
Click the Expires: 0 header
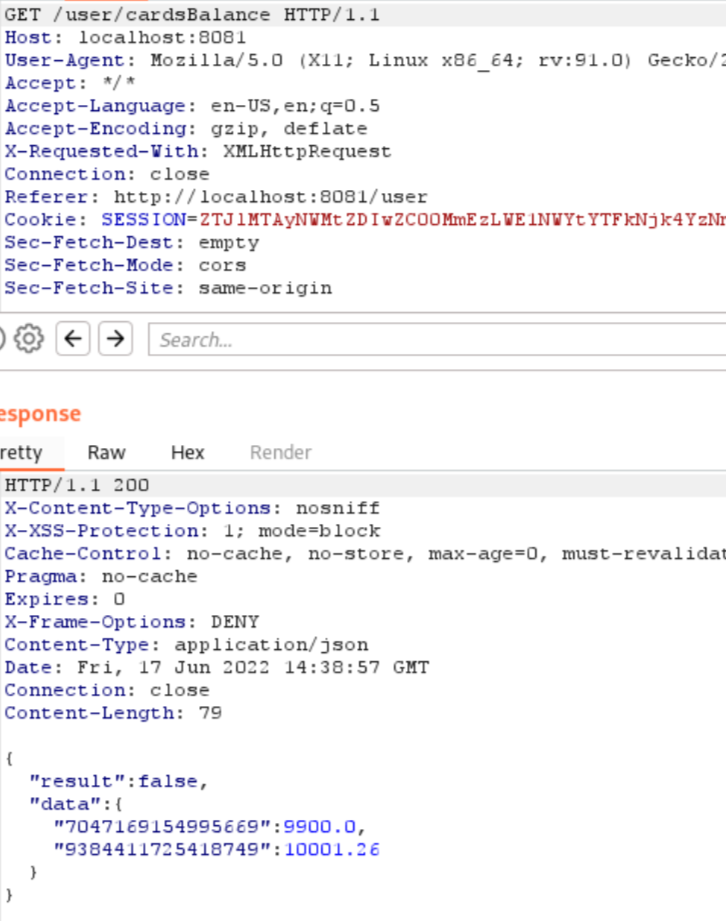tap(65, 599)
